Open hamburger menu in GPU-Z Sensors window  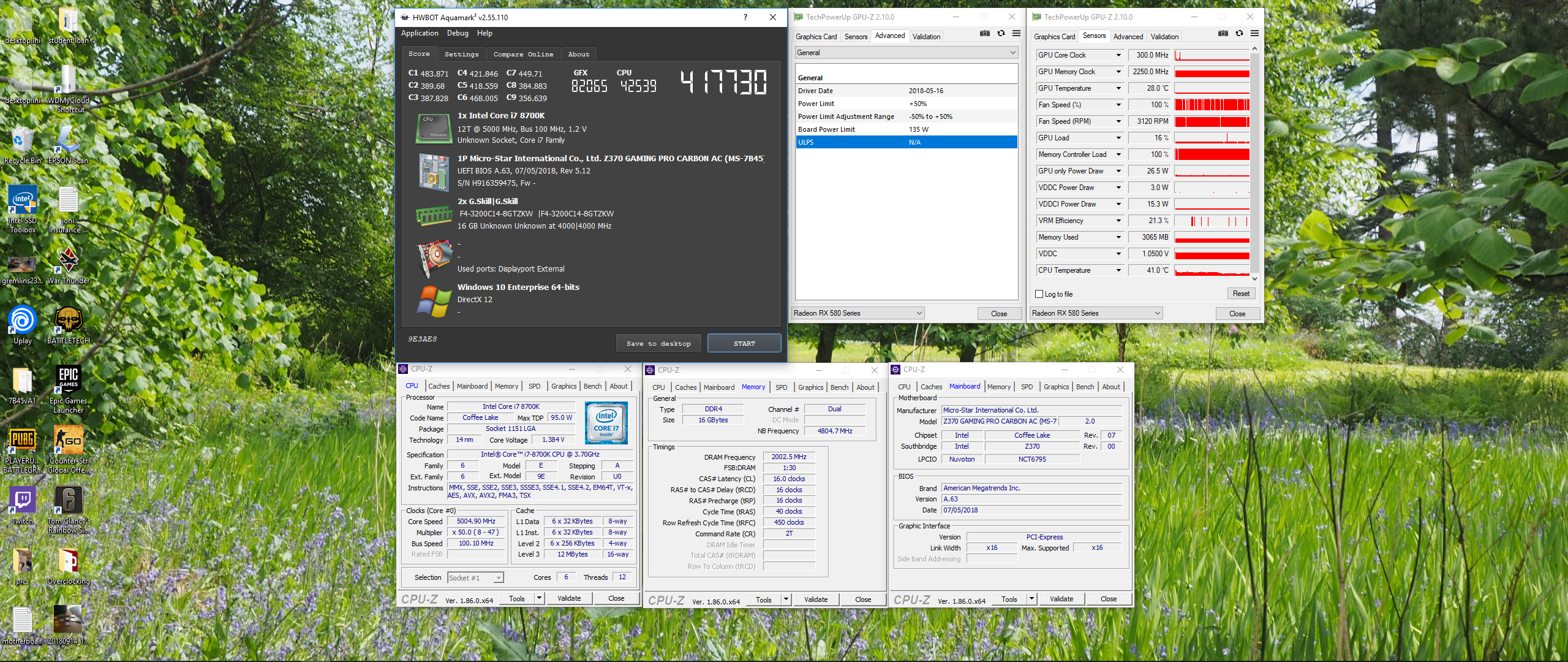tap(1254, 34)
